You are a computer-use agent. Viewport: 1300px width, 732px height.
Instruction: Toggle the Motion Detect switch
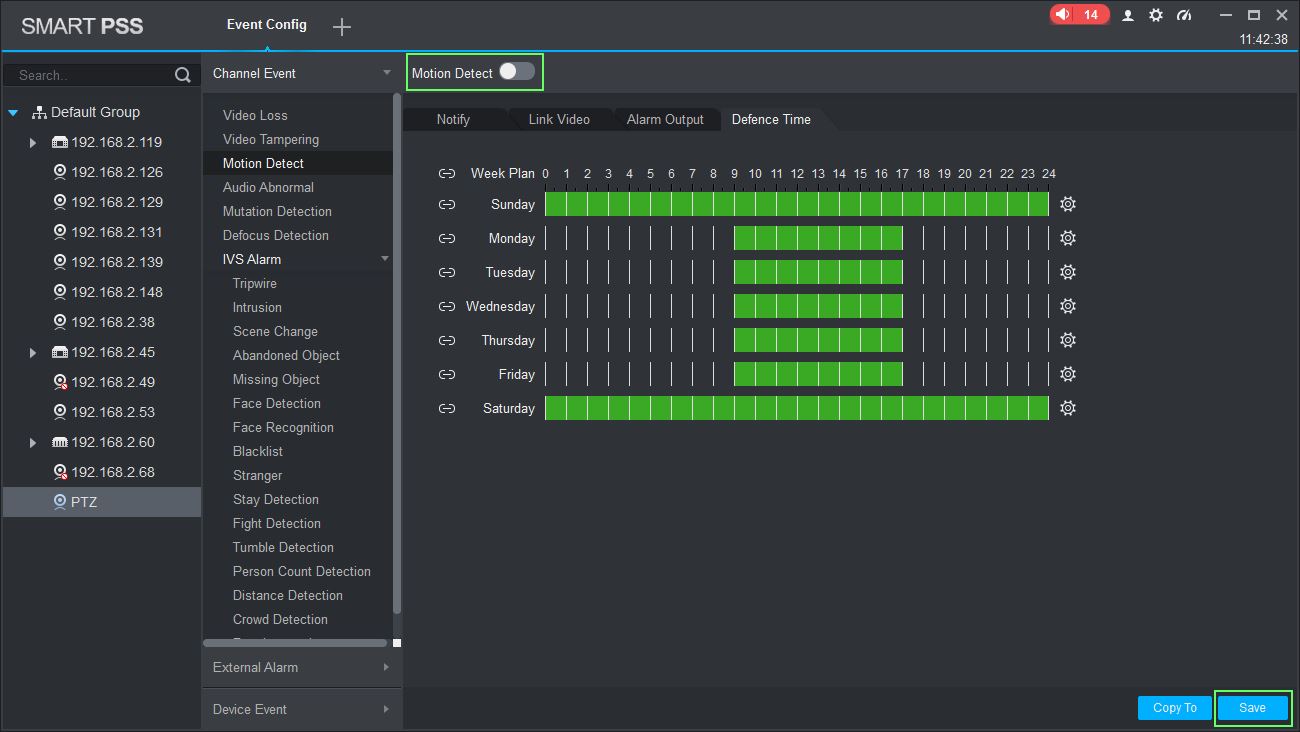point(517,72)
